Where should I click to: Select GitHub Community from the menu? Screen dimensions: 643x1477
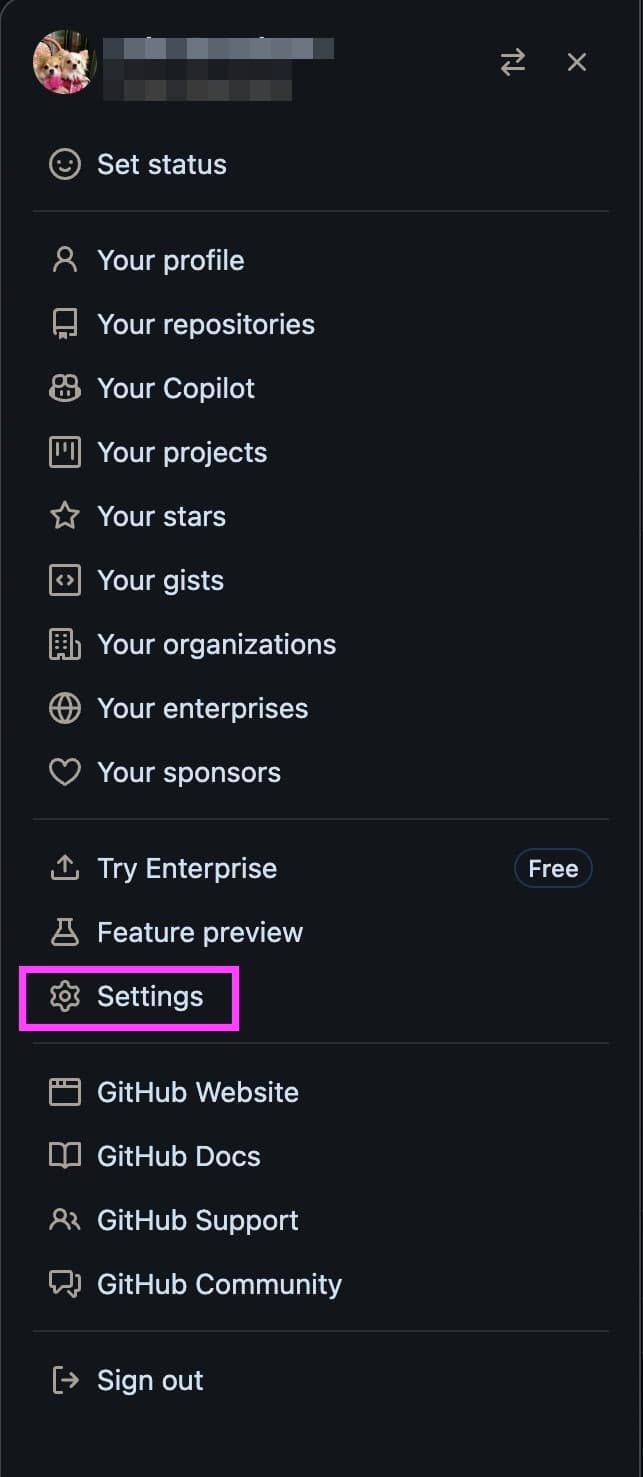[219, 1284]
